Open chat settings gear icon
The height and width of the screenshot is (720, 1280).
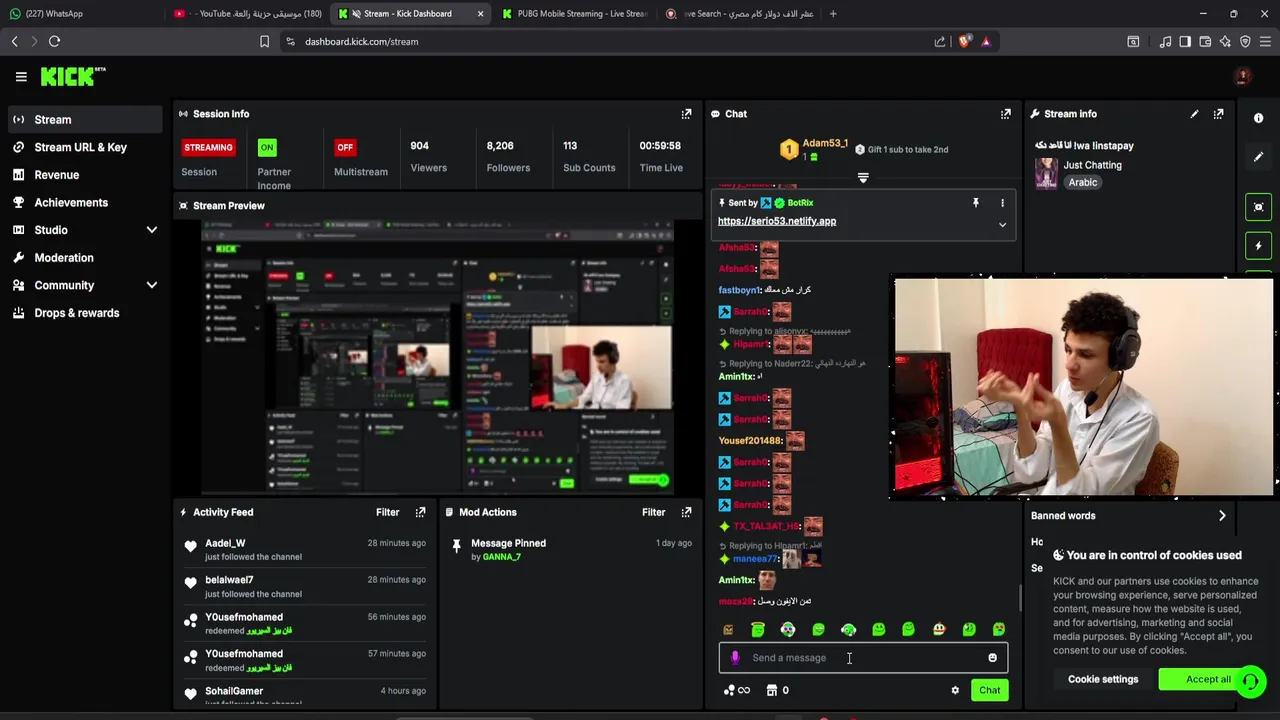(x=955, y=690)
